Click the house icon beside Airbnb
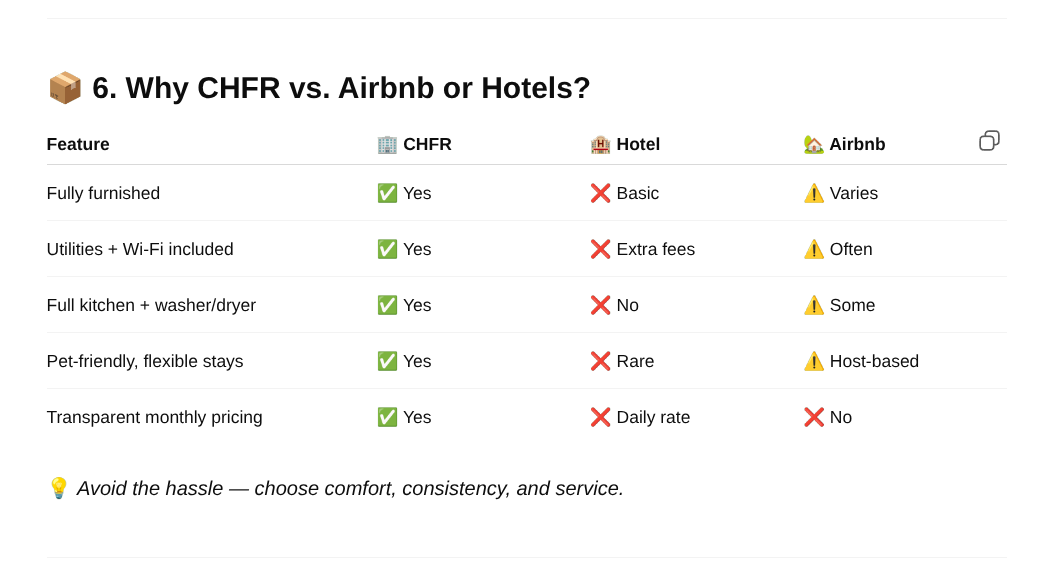Image resolution: width=1059 pixels, height=574 pixels. (814, 145)
